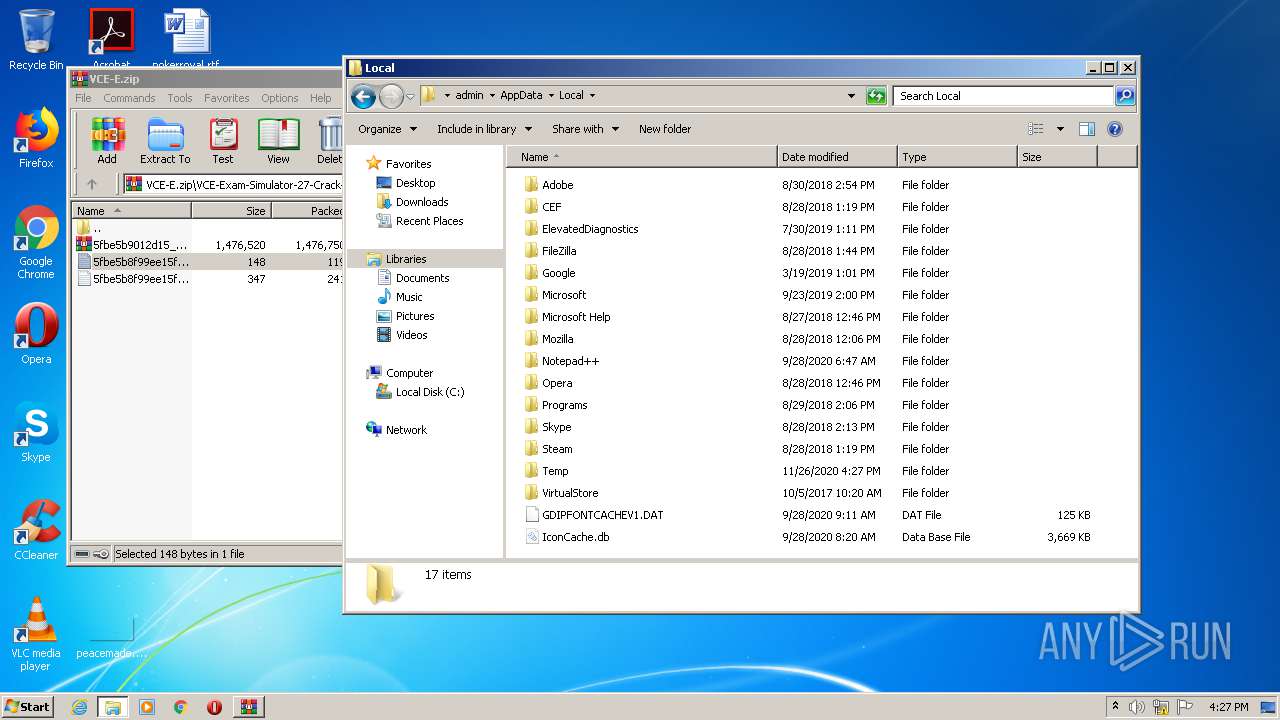Select the Google Chrome desktop shortcut
This screenshot has height=720, width=1280.
pos(36,243)
